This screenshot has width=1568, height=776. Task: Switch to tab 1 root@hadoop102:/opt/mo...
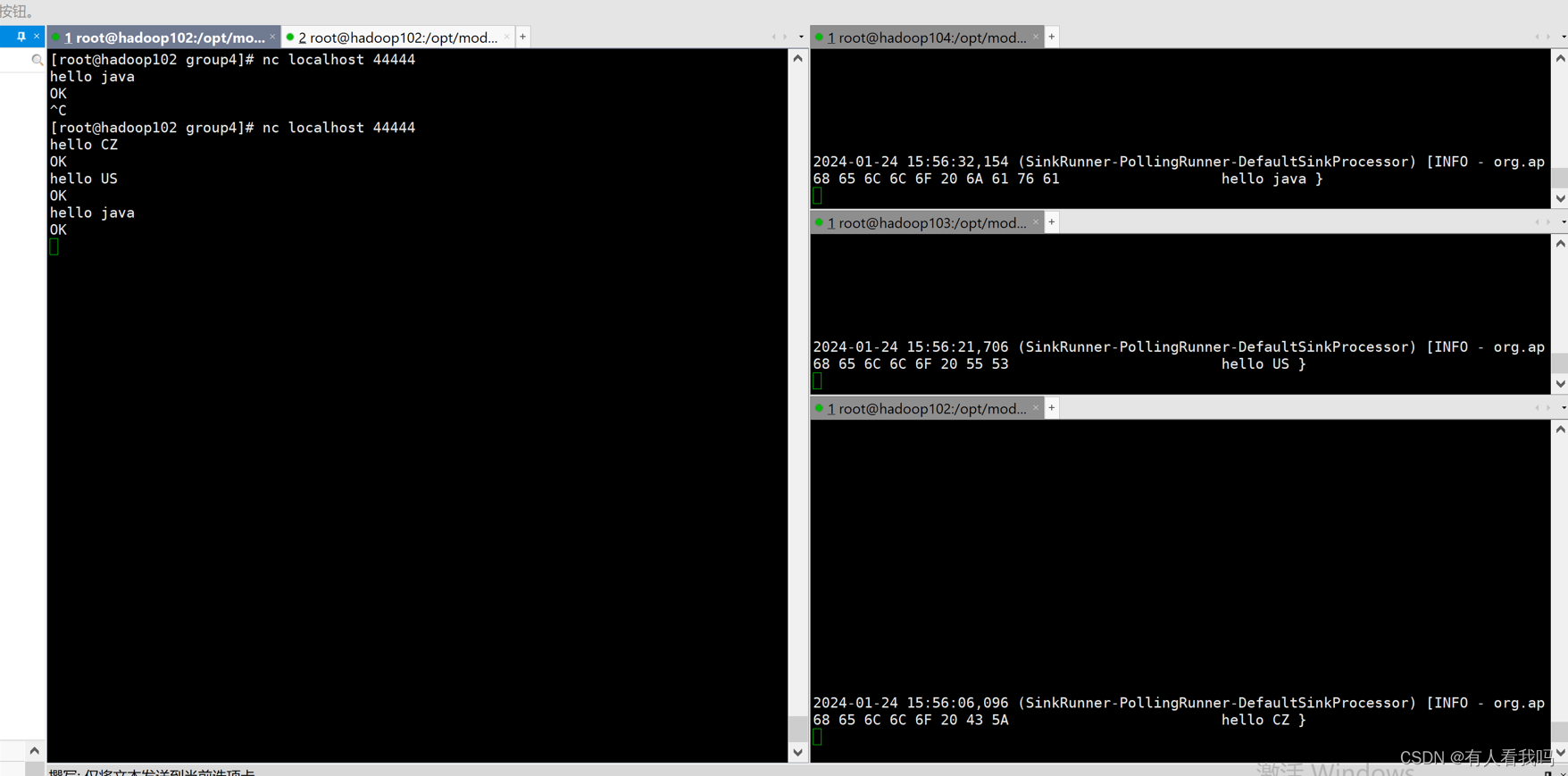[163, 38]
